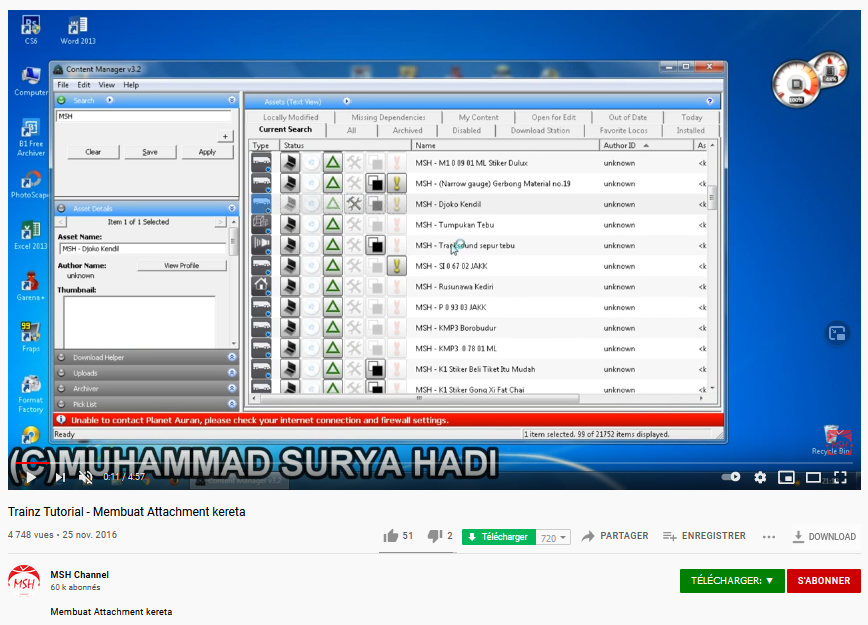Click the black square icon on K1 Stiker Beli Tiket row
Image resolution: width=868 pixels, height=625 pixels.
point(375,369)
